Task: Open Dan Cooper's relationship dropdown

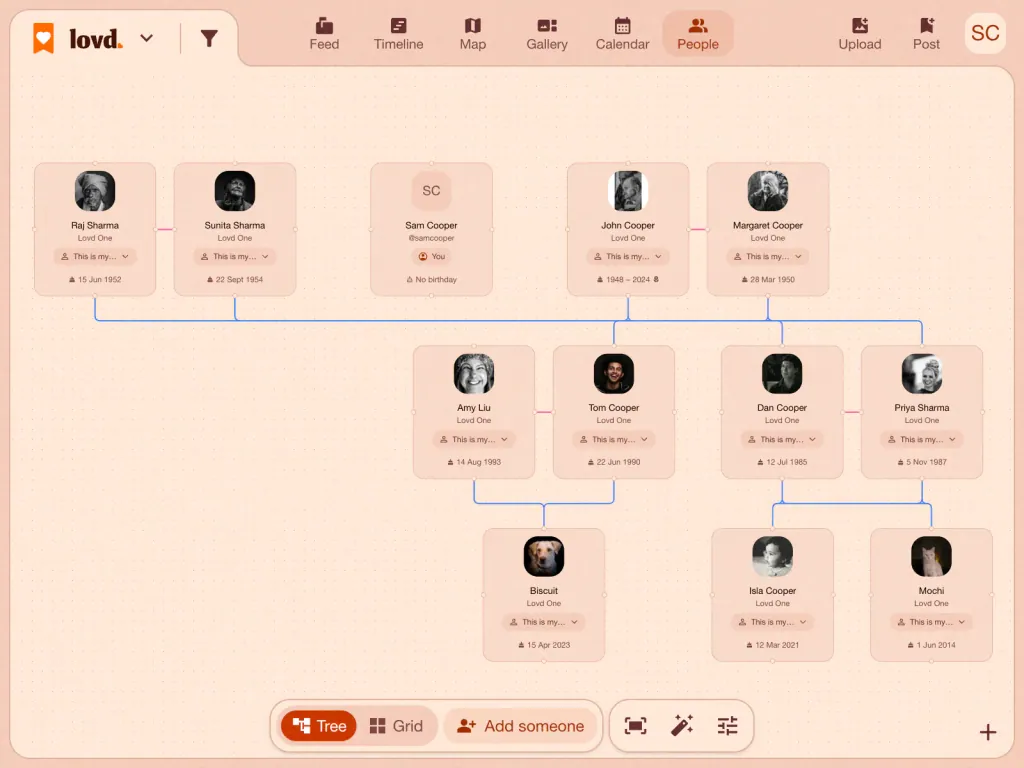Action: pos(782,440)
